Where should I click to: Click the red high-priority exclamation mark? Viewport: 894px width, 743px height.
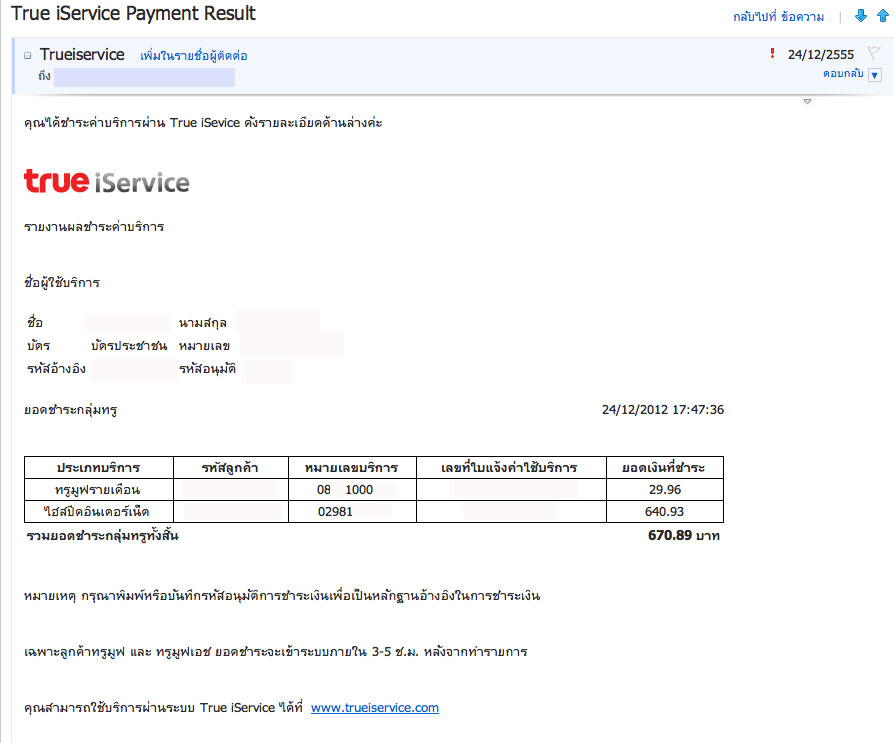pos(772,54)
